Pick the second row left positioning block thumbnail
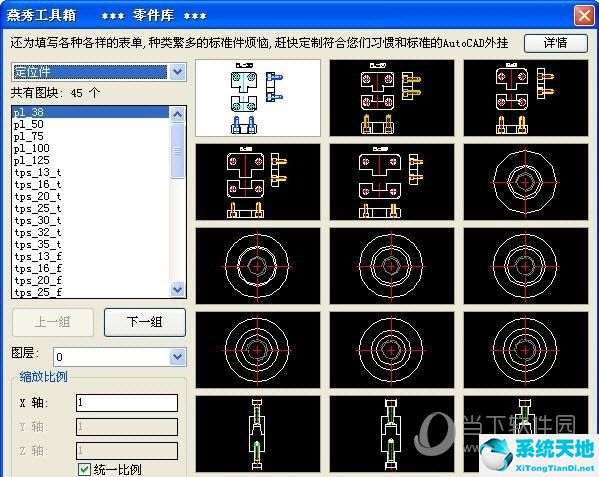This screenshot has width=599, height=477. (x=258, y=182)
